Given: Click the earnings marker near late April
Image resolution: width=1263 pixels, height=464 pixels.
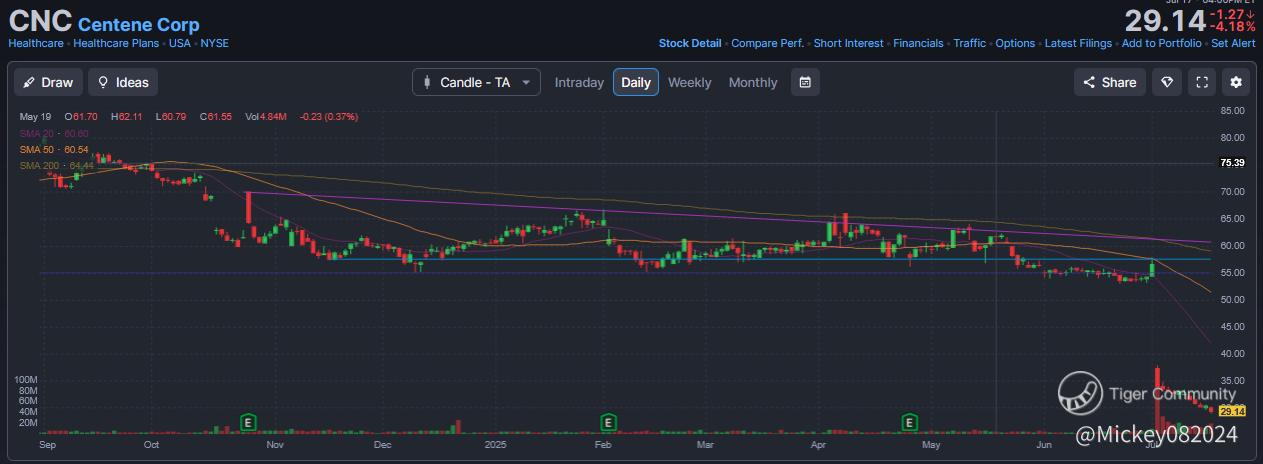Looking at the screenshot, I should (x=910, y=422).
